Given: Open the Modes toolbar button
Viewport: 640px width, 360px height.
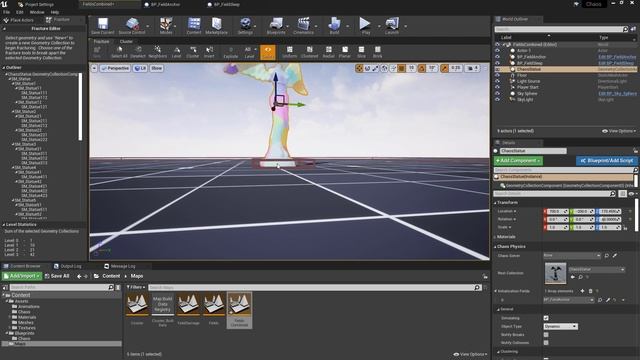Looking at the screenshot, I should (166, 26).
